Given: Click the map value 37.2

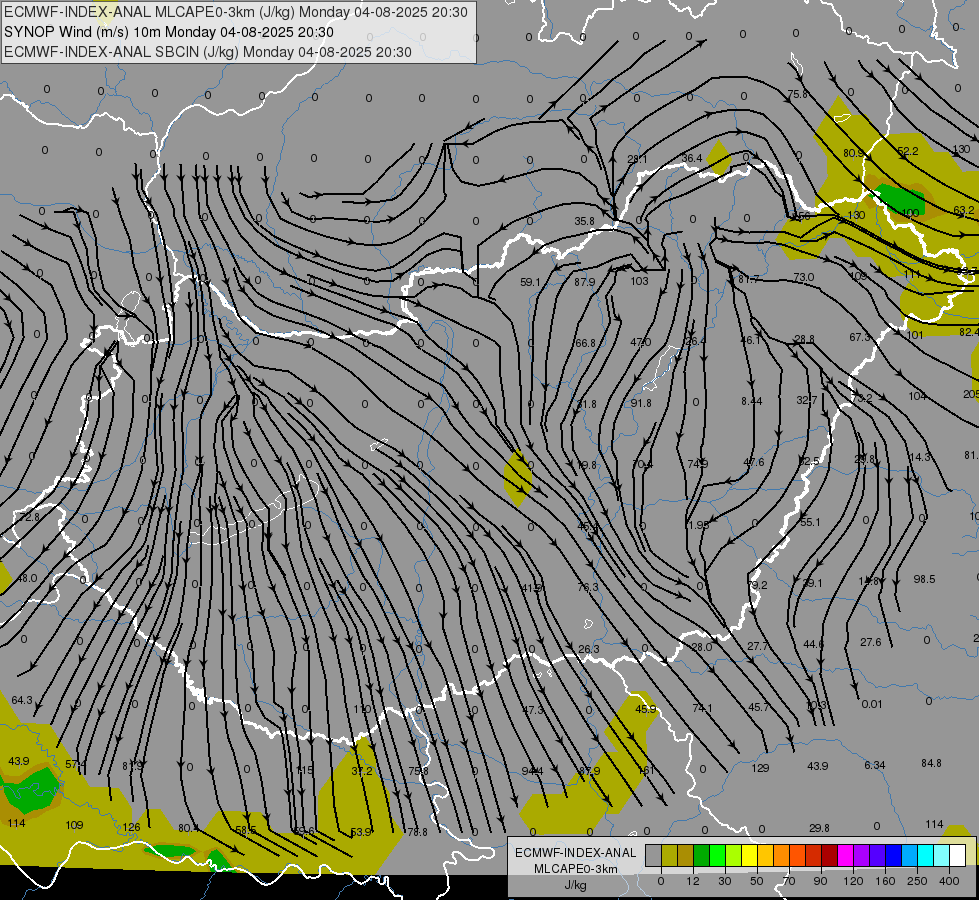Looking at the screenshot, I should point(362,771).
